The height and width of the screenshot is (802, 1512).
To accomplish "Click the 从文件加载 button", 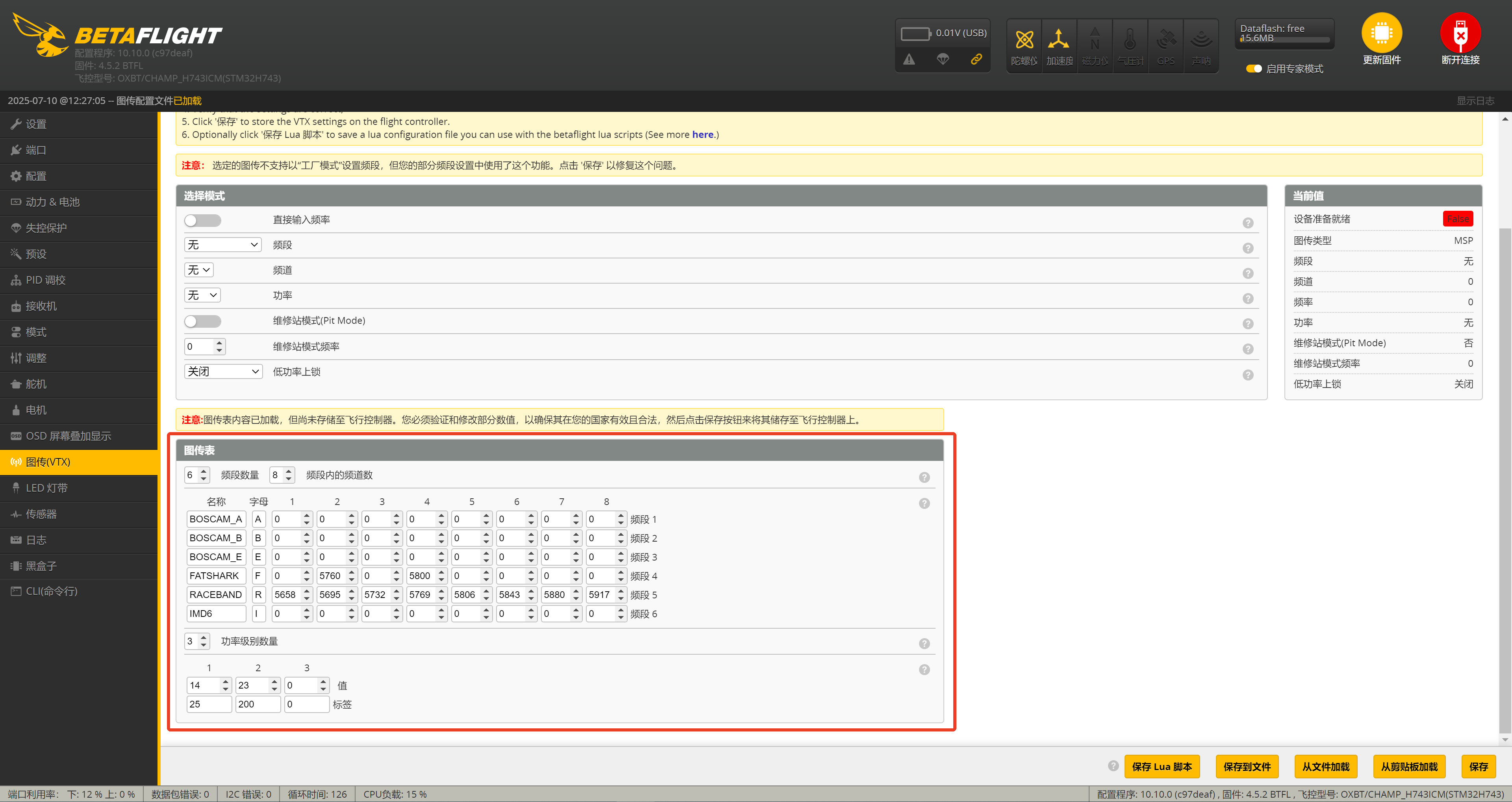I will point(1325,766).
